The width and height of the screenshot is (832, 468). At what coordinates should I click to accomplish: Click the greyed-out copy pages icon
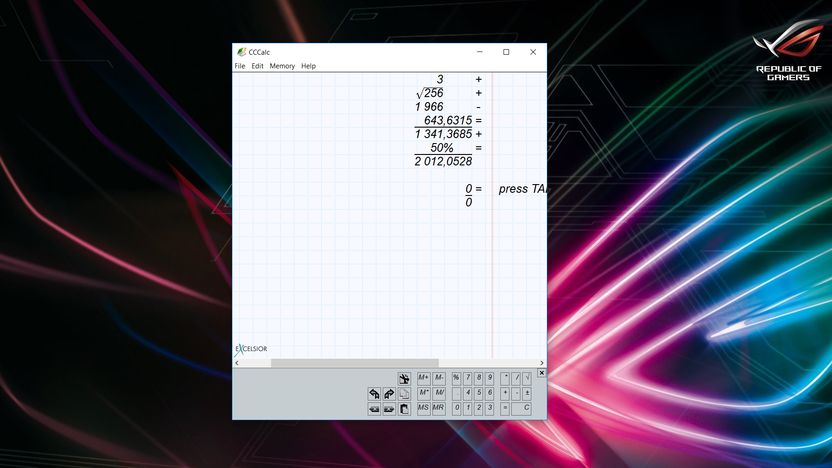[404, 394]
